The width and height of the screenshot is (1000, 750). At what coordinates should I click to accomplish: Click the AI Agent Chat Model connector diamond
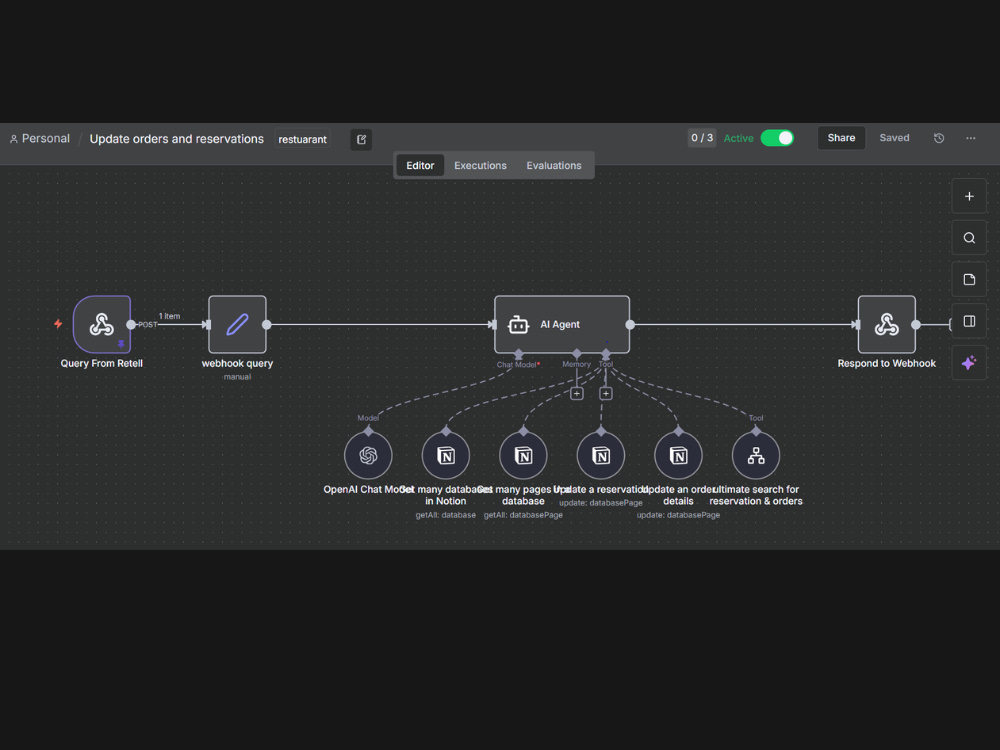518,353
